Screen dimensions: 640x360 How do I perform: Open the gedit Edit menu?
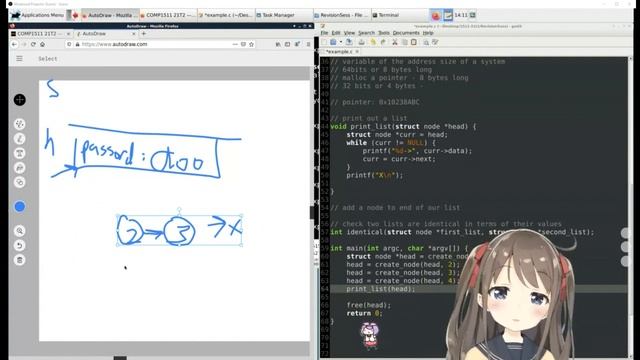336,33
